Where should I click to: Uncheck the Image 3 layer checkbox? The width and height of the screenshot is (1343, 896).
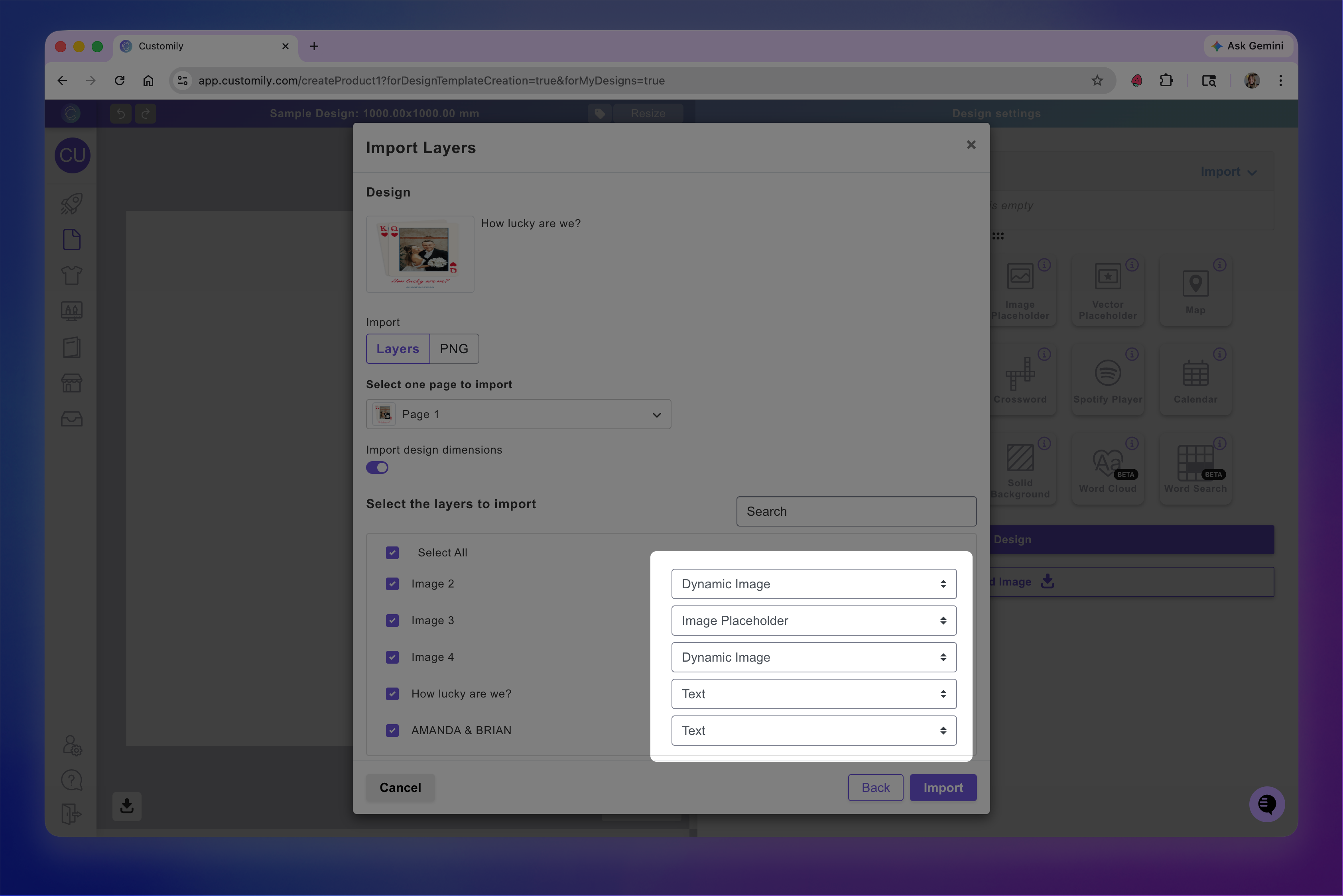392,620
